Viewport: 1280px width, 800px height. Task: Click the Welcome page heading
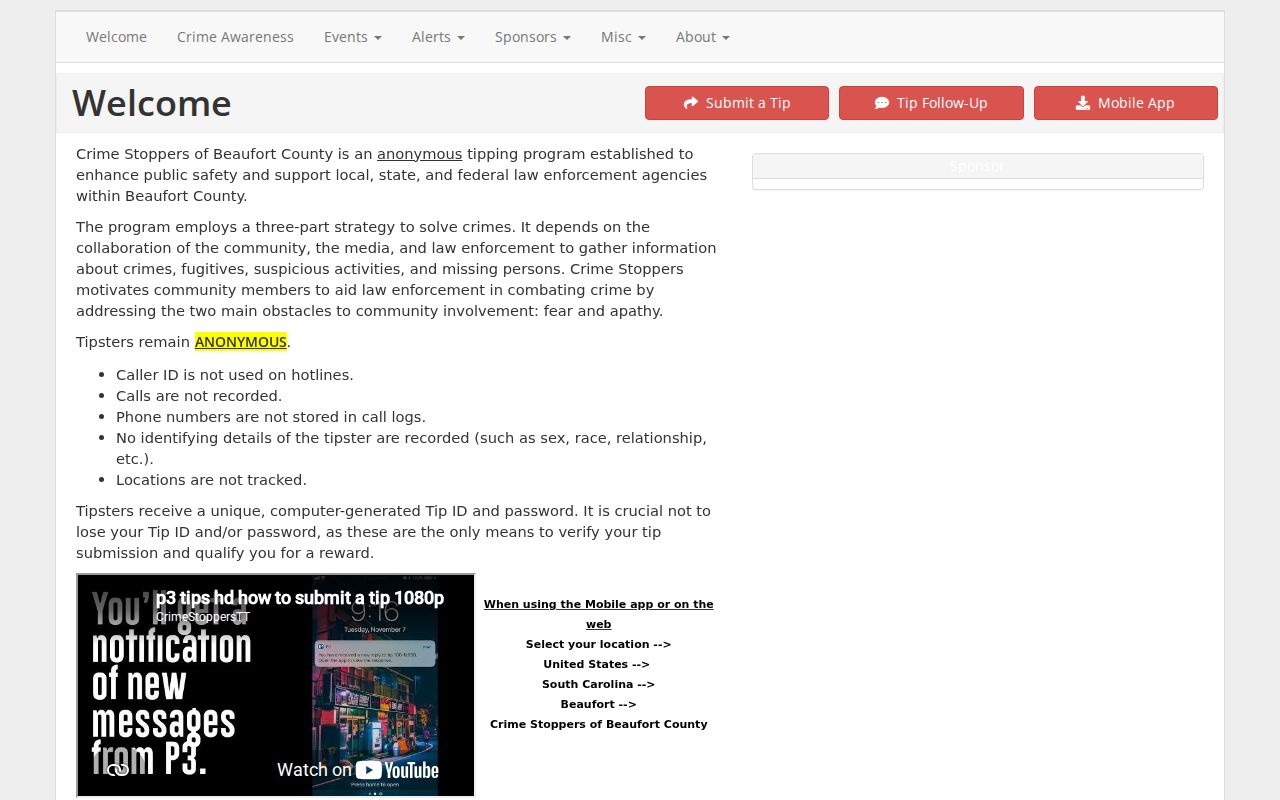[x=152, y=103]
